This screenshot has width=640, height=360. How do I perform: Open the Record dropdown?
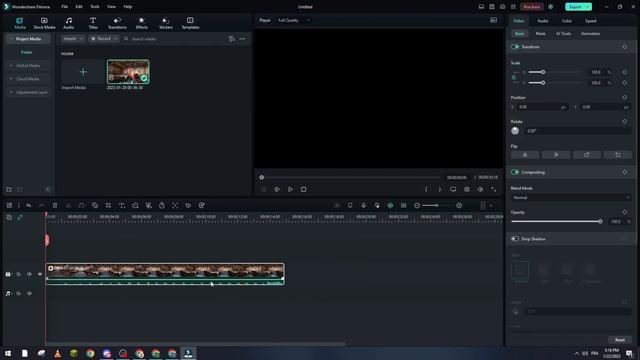[x=104, y=39]
